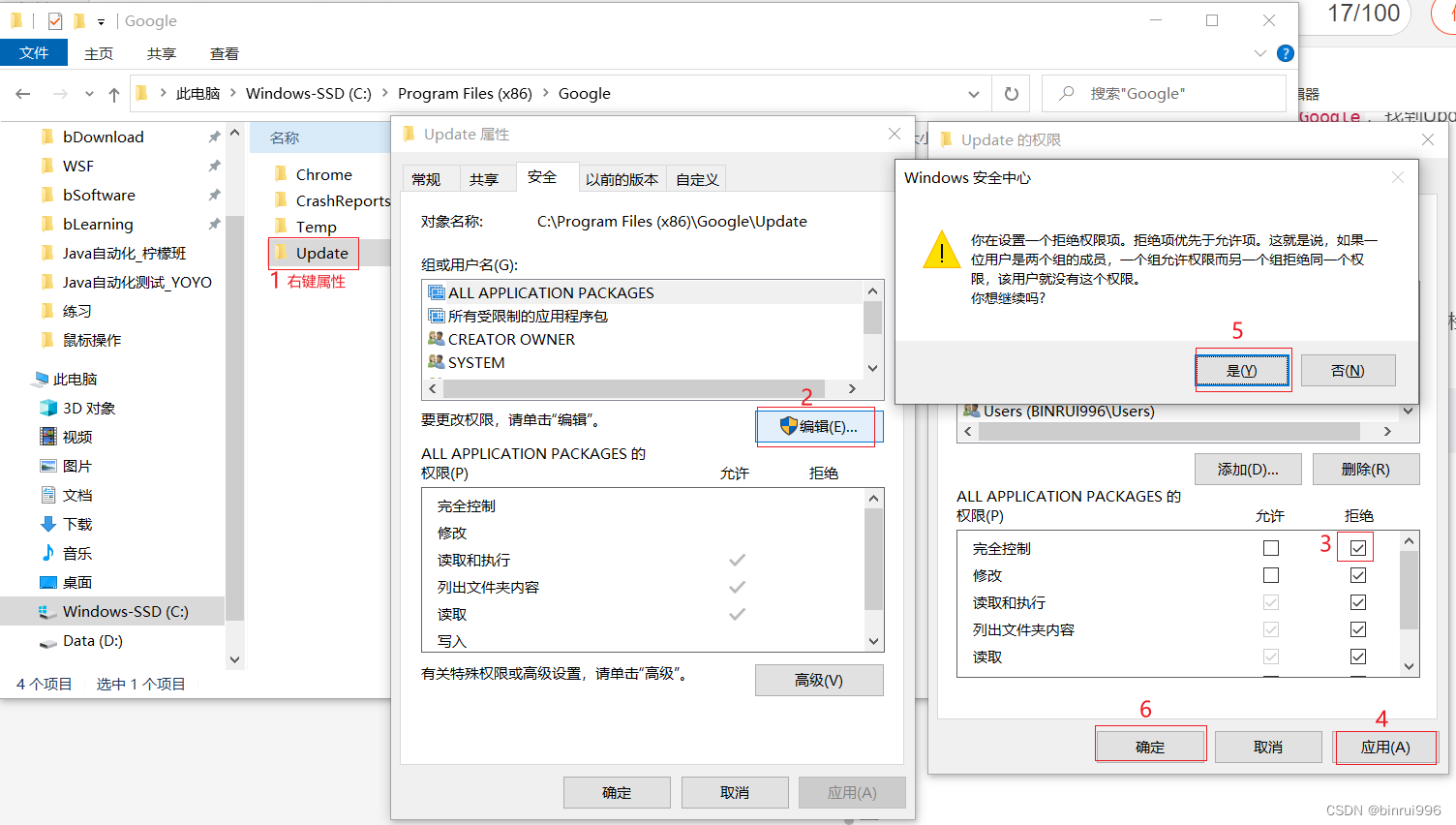Expand the ribbon chevron
Image resolution: width=1456 pixels, height=825 pixels.
tap(1259, 53)
